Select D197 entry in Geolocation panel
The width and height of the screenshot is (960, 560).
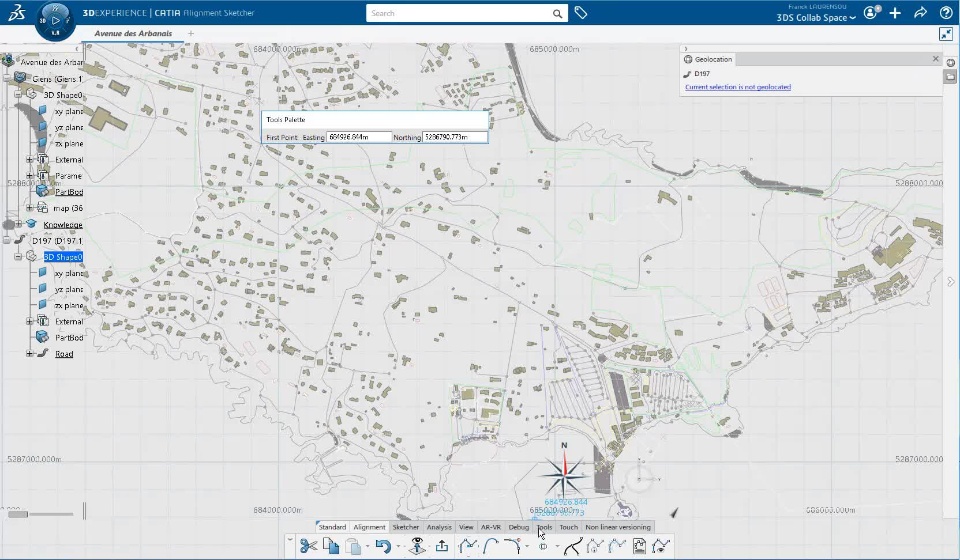[x=702, y=73]
